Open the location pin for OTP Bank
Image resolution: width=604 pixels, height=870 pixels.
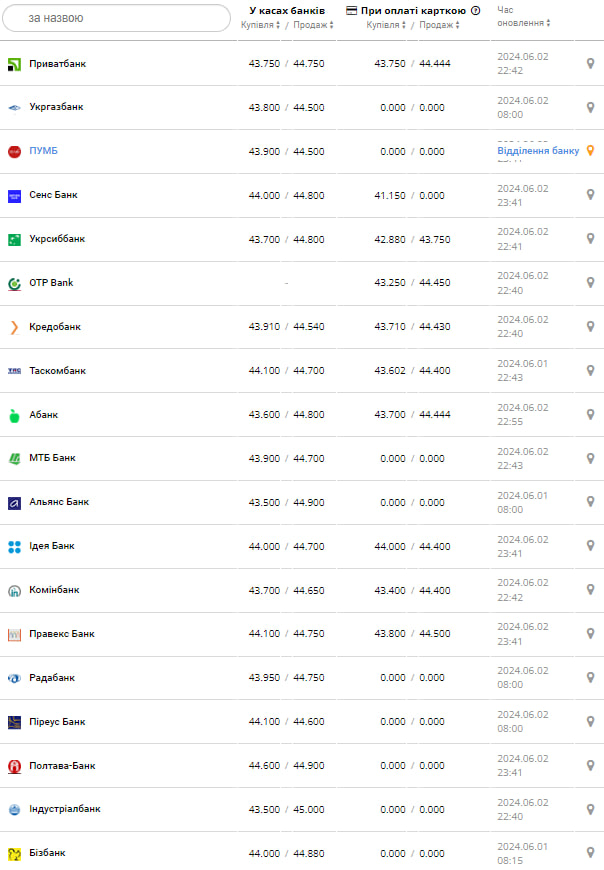(x=590, y=283)
